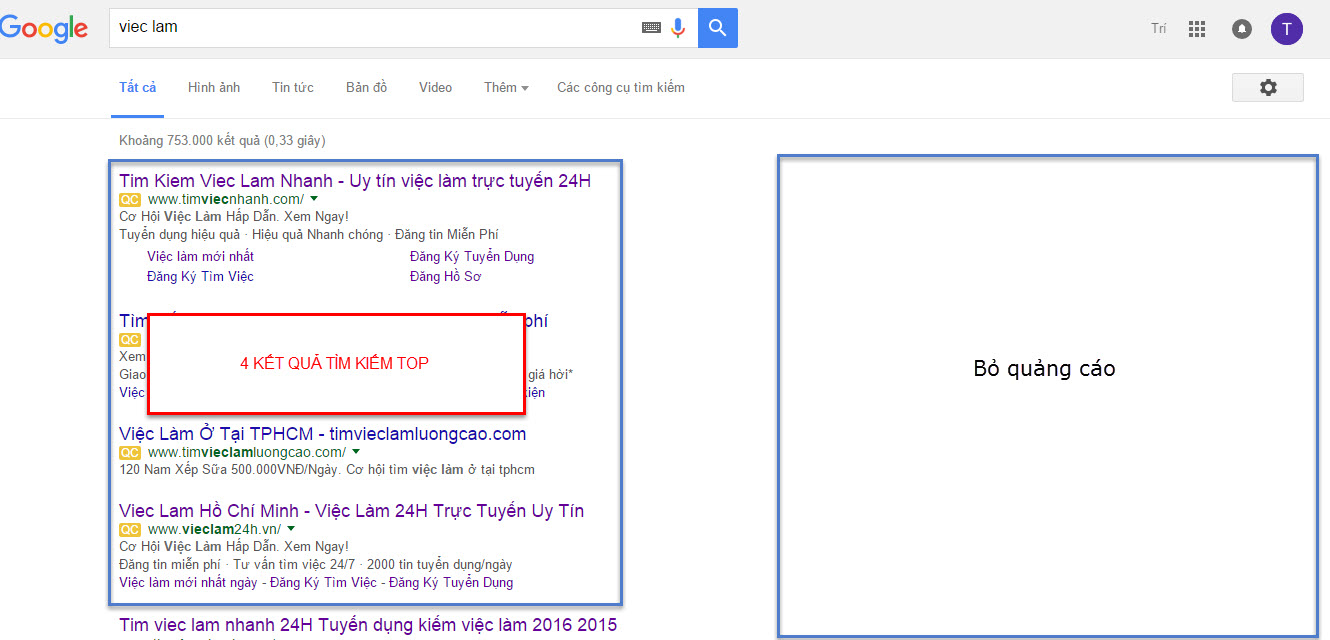The image size is (1330, 640).
Task: Open the notifications bell icon
Action: (x=1241, y=29)
